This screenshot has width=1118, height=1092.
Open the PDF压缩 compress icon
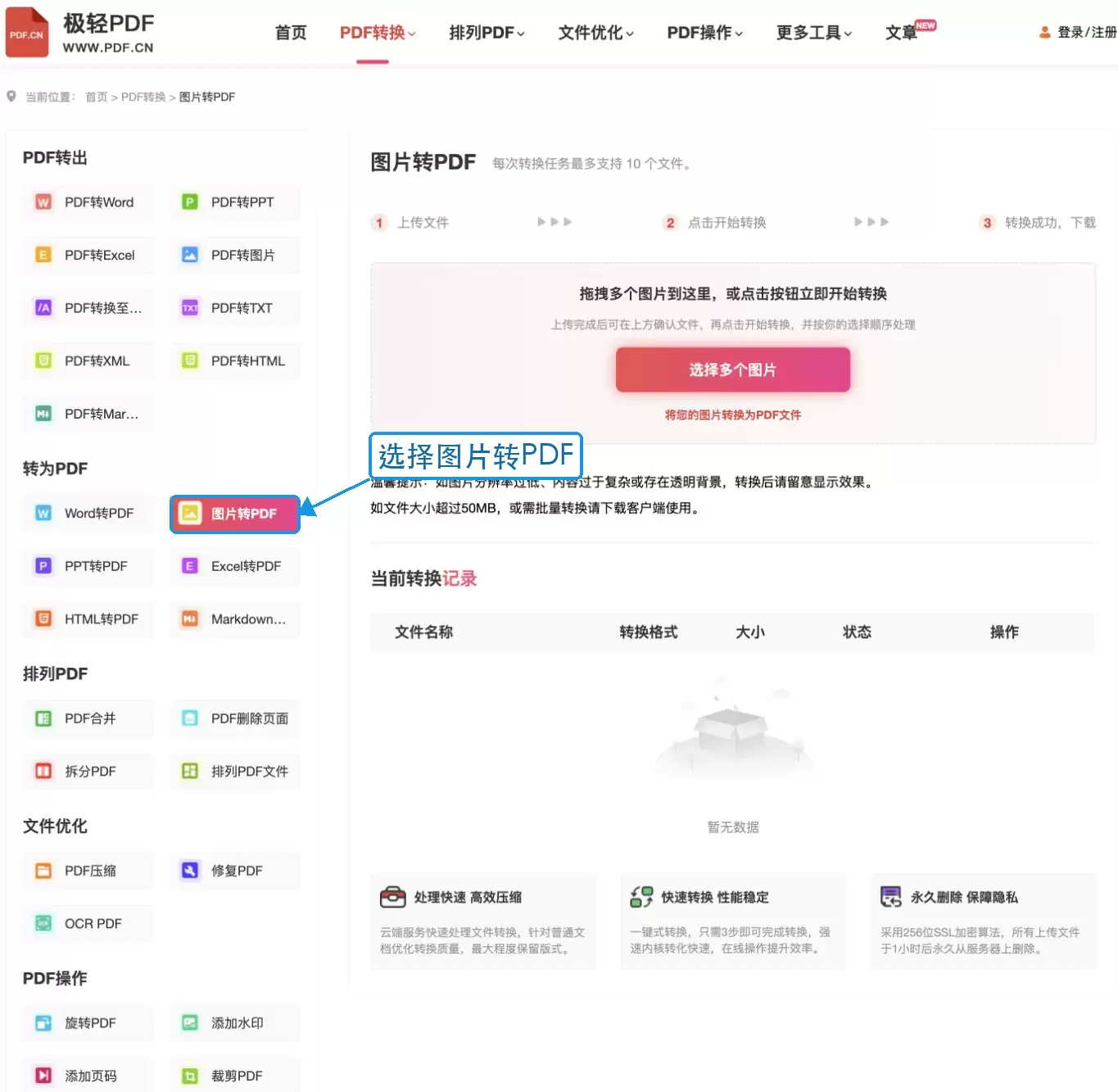(43, 871)
